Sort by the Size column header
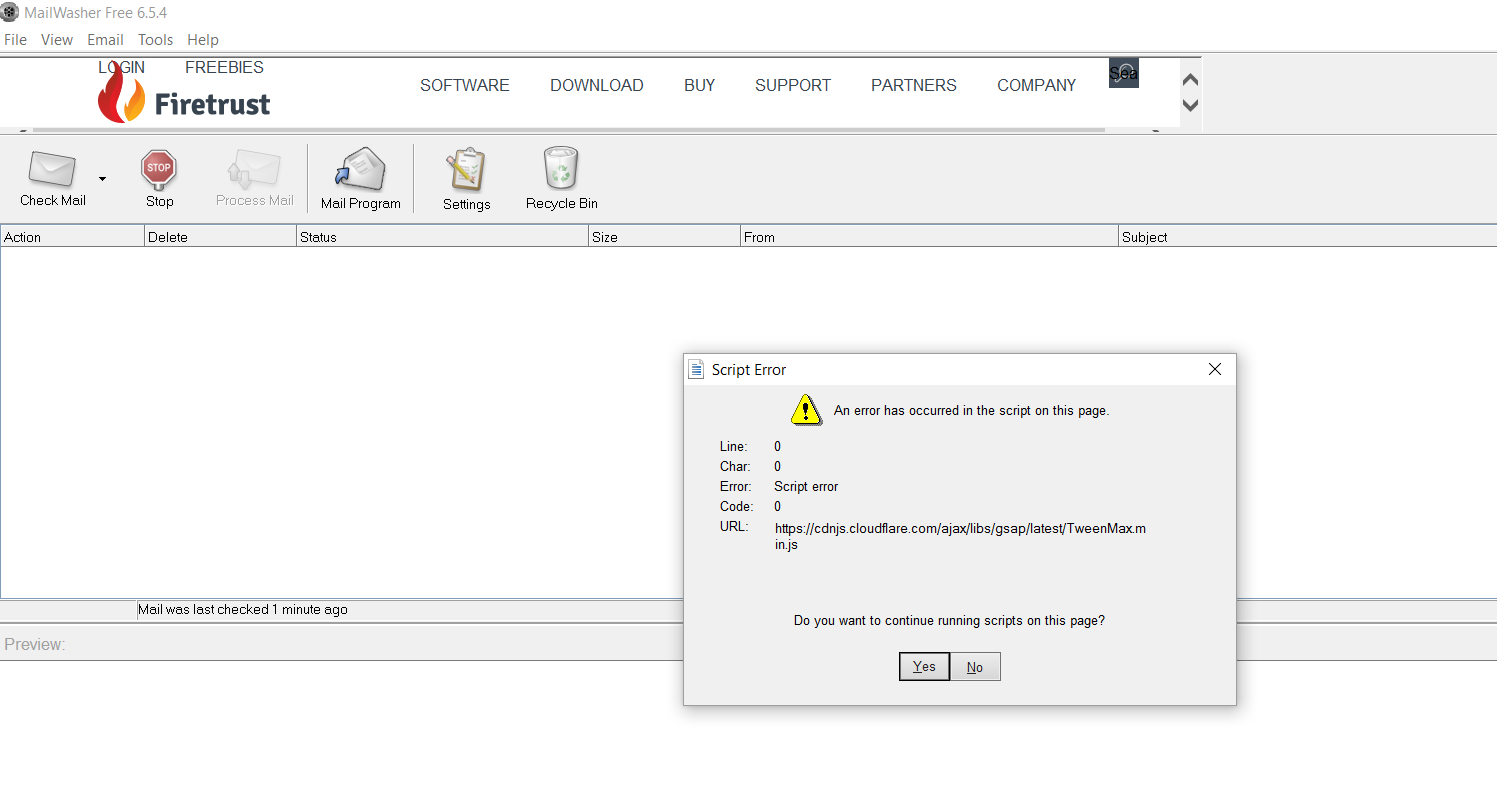Screen dimensions: 1497x802 (x=664, y=237)
